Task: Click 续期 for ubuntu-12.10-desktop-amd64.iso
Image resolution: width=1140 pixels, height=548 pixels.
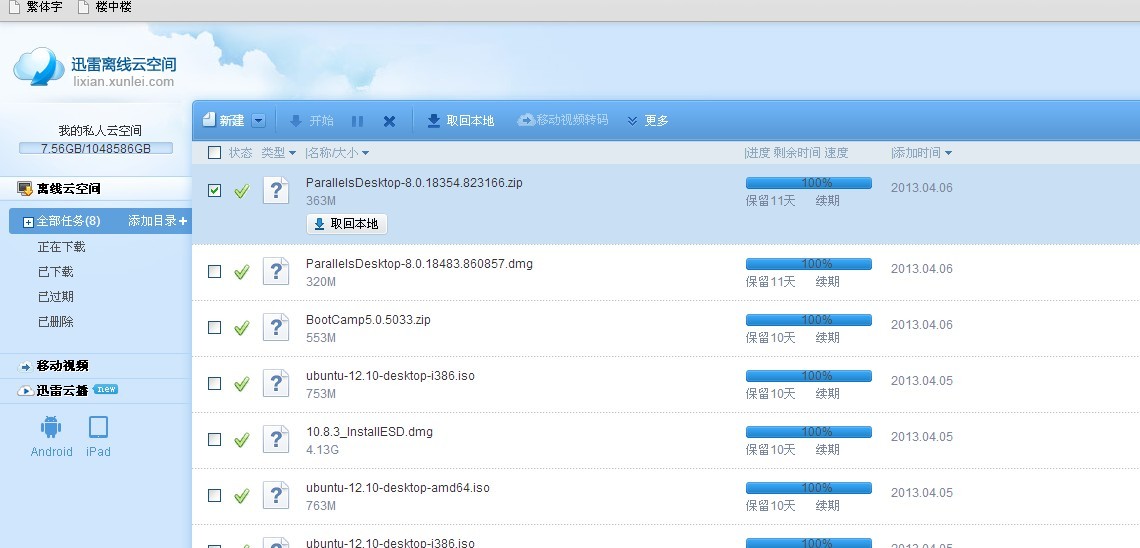Action: click(x=827, y=505)
